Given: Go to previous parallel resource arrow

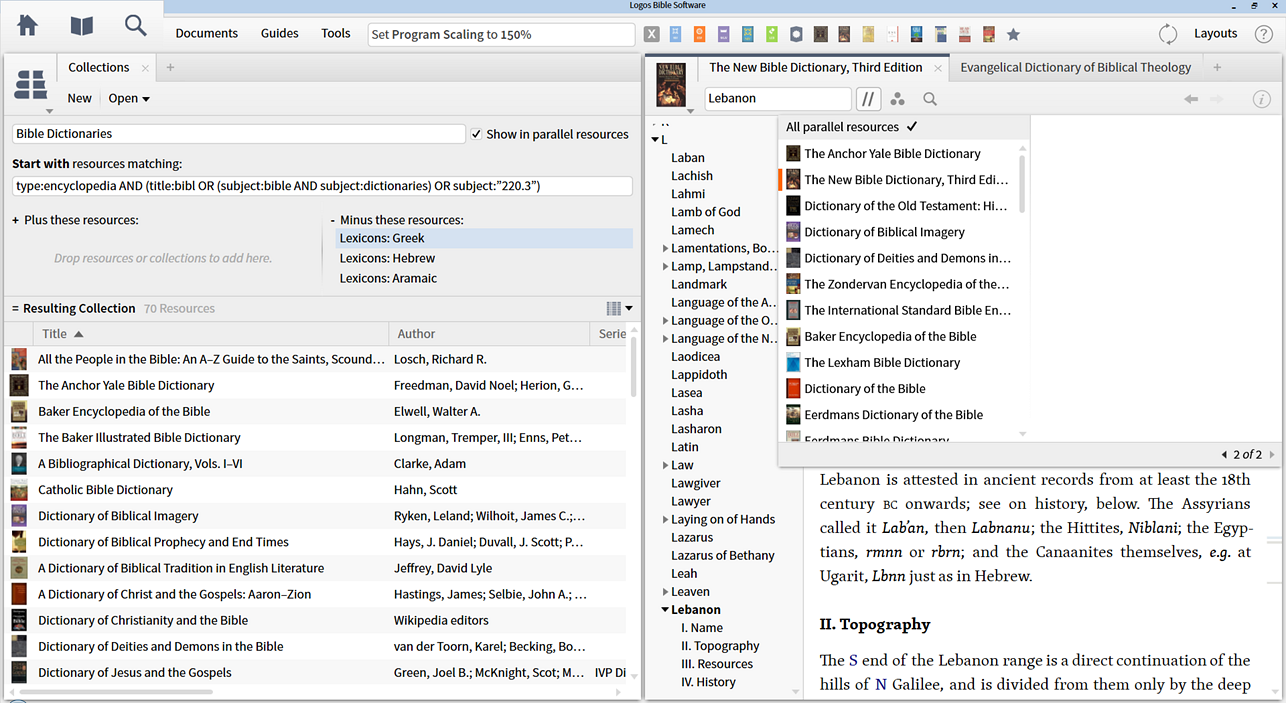Looking at the screenshot, I should (1225, 455).
